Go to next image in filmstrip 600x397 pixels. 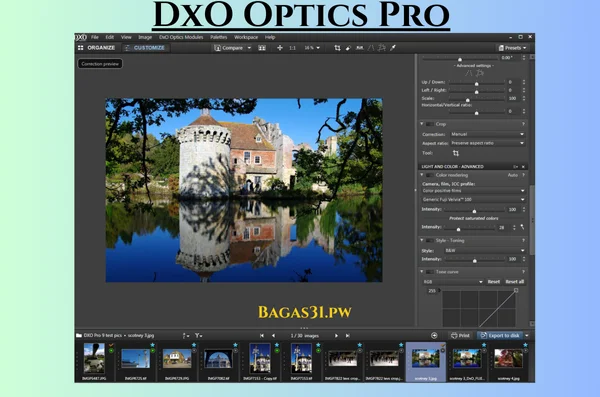336,336
